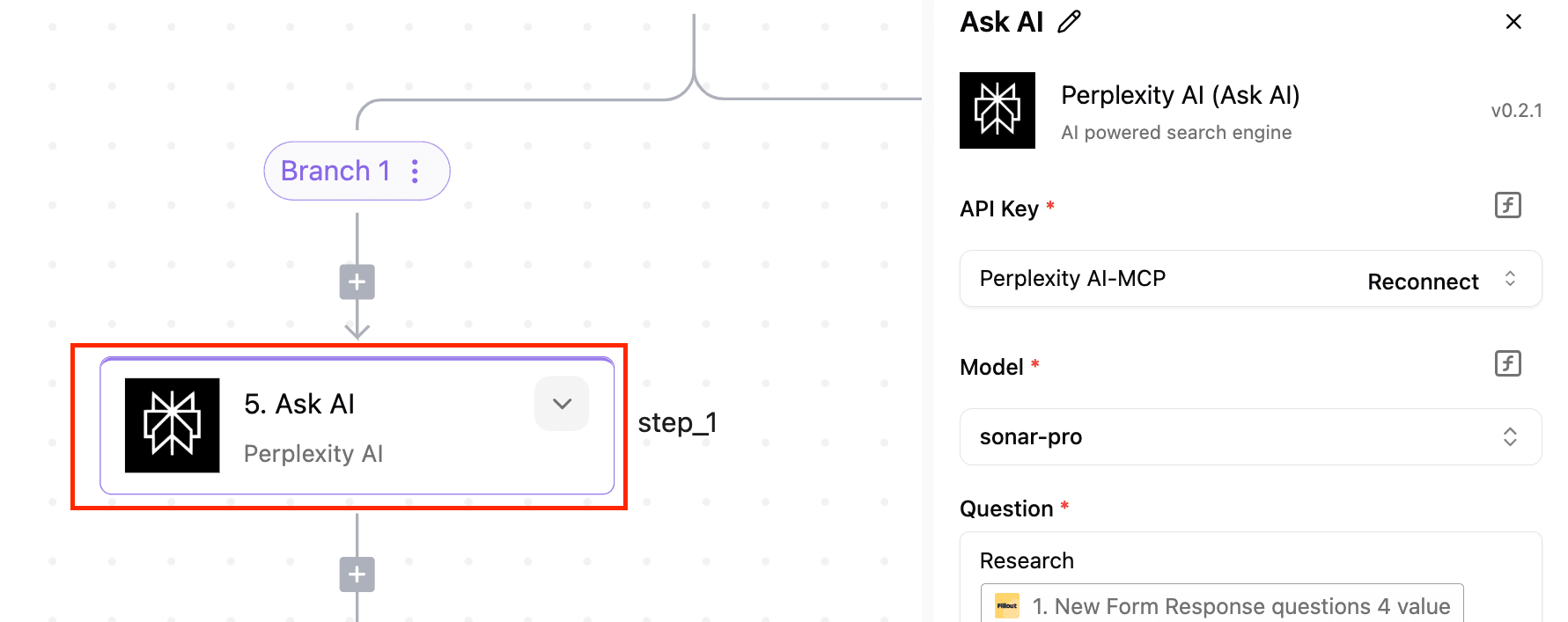The width and height of the screenshot is (1568, 622).
Task: Click the Perplexity logo on the step card
Action: tap(173, 426)
